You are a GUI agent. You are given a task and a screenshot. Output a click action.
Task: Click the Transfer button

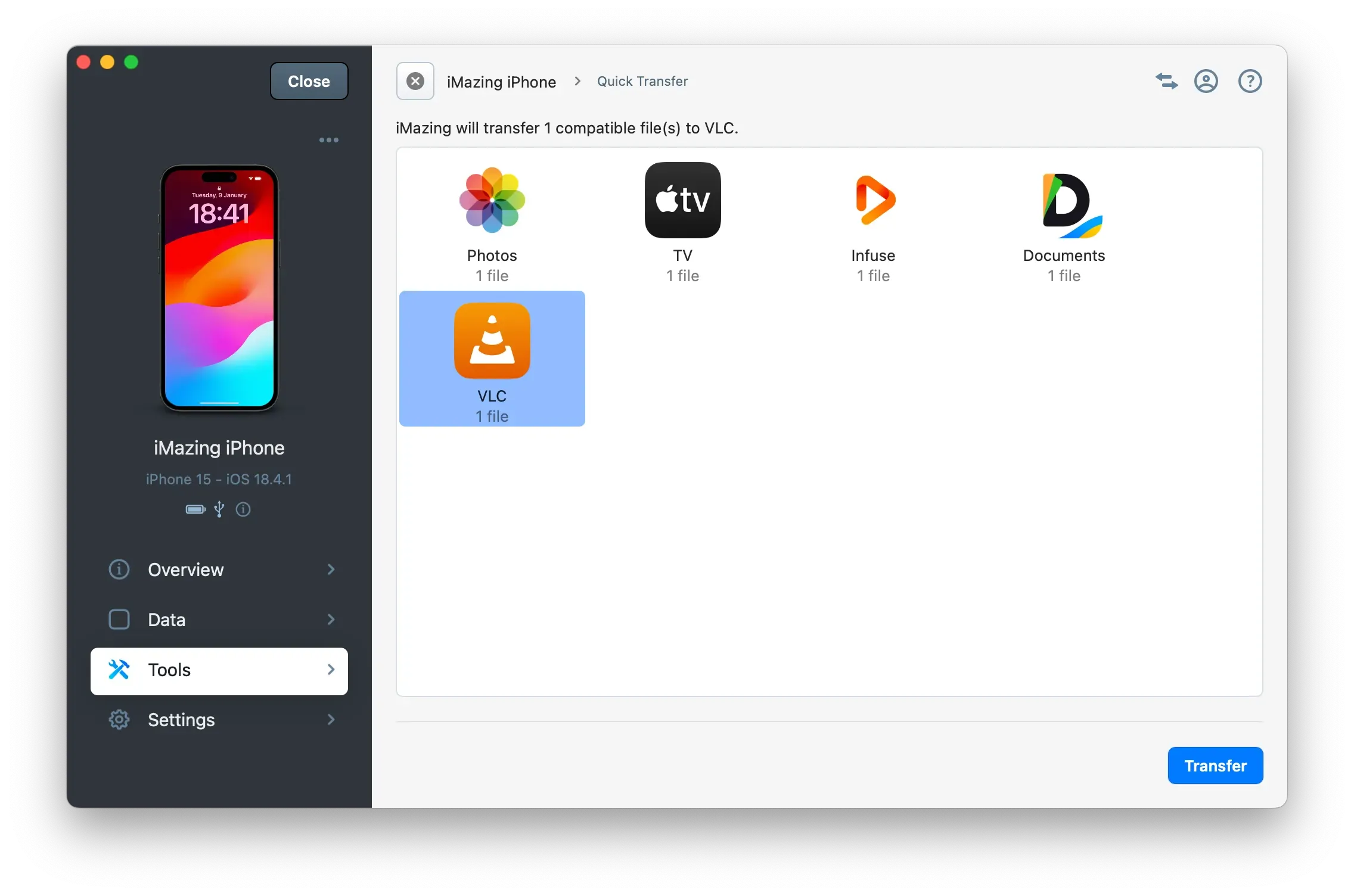pyautogui.click(x=1215, y=765)
